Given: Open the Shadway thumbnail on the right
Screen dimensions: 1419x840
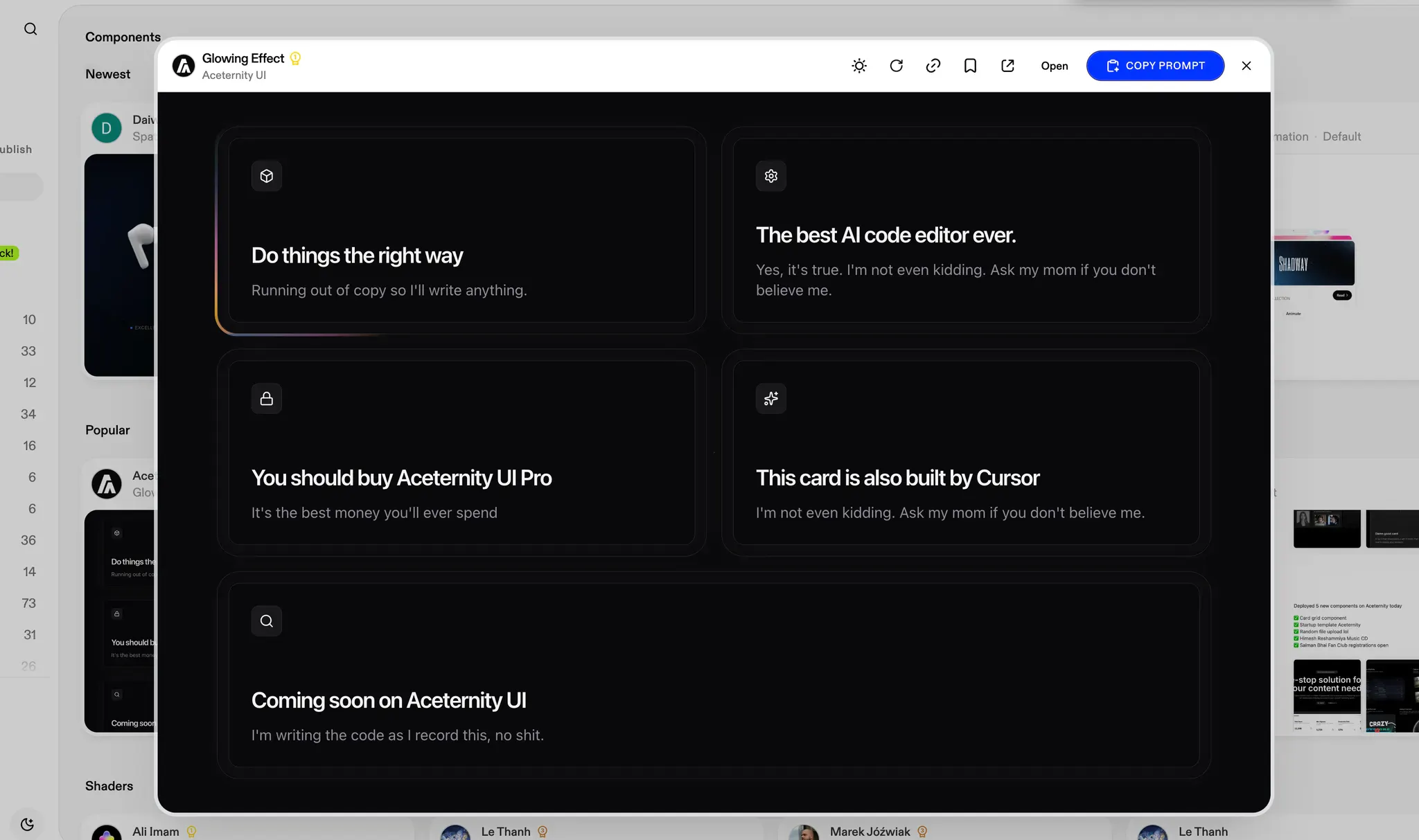Looking at the screenshot, I should coord(1314,263).
